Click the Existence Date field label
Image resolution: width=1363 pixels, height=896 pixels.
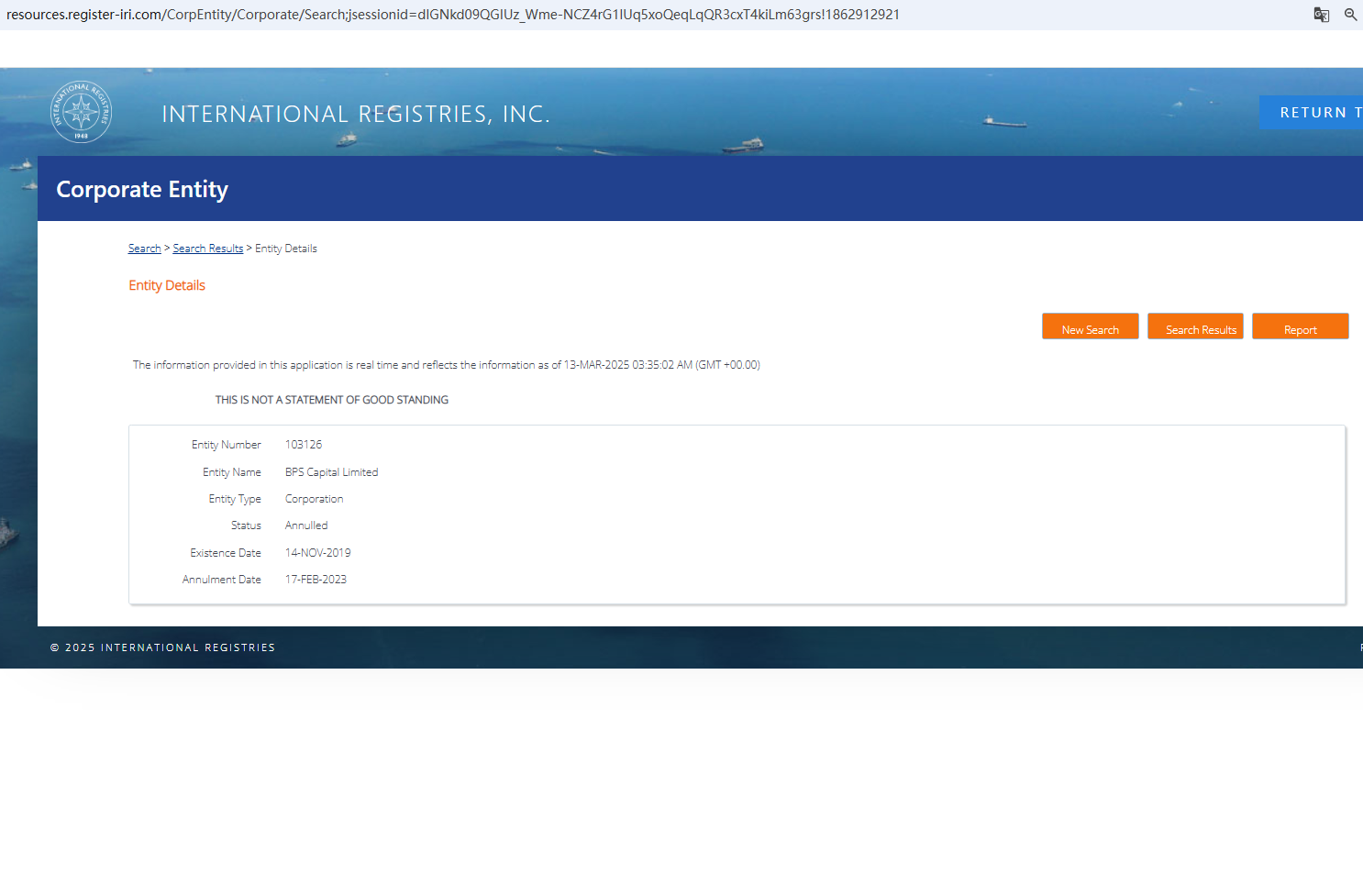click(226, 553)
